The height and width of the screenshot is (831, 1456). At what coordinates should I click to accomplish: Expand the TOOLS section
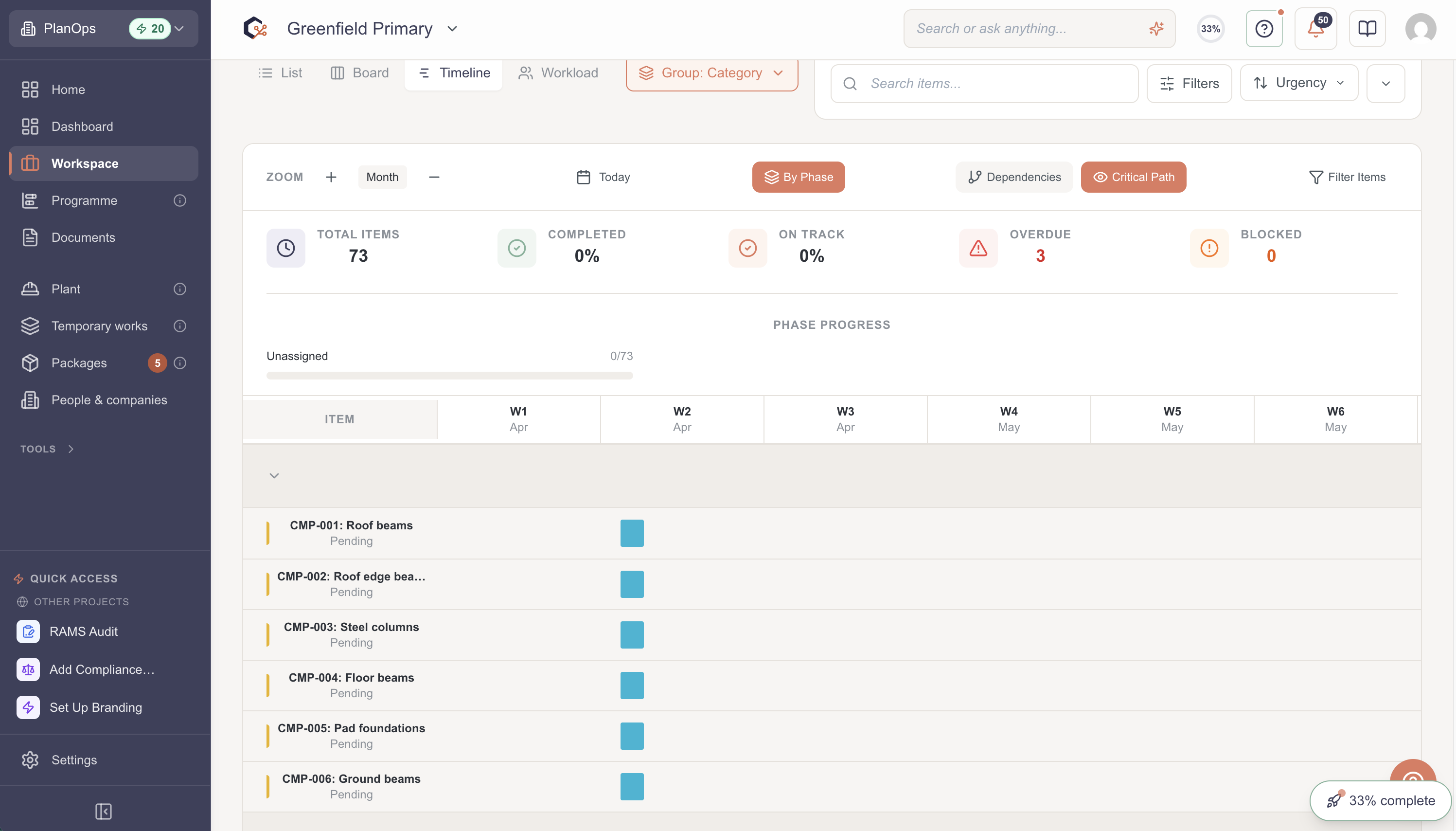point(47,449)
